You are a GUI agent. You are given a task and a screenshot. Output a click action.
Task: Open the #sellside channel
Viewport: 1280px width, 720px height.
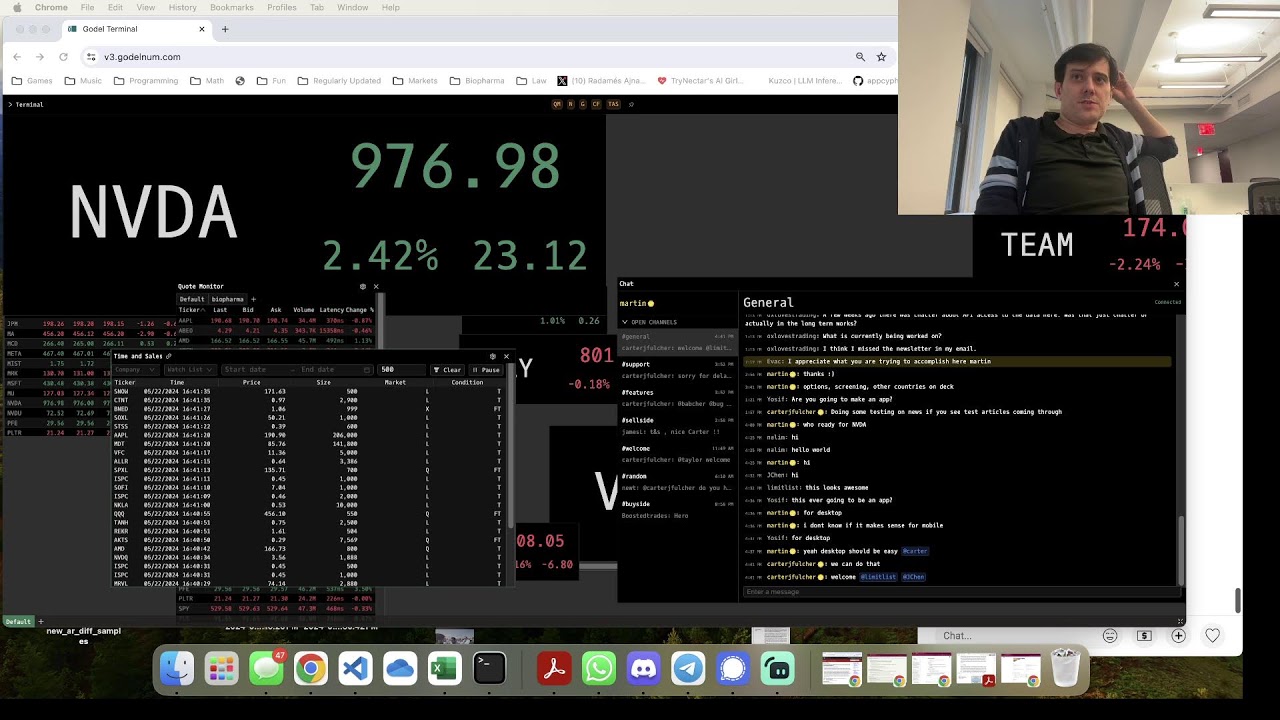point(678,426)
